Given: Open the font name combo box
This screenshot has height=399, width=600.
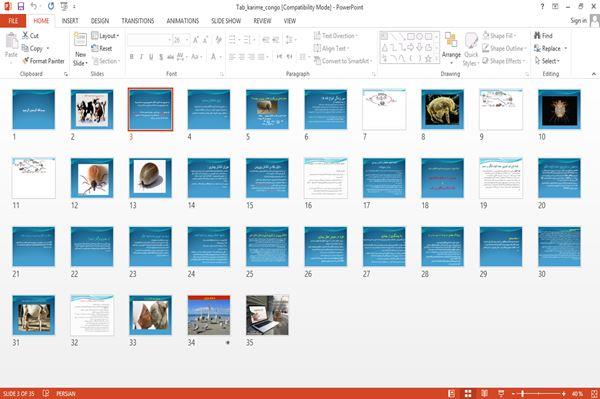Looking at the screenshot, I should pos(149,40).
